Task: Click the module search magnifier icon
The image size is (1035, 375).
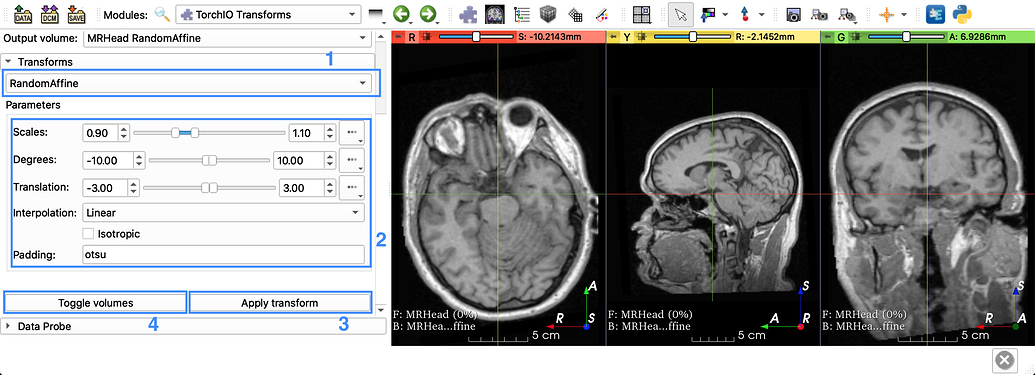Action: 162,14
